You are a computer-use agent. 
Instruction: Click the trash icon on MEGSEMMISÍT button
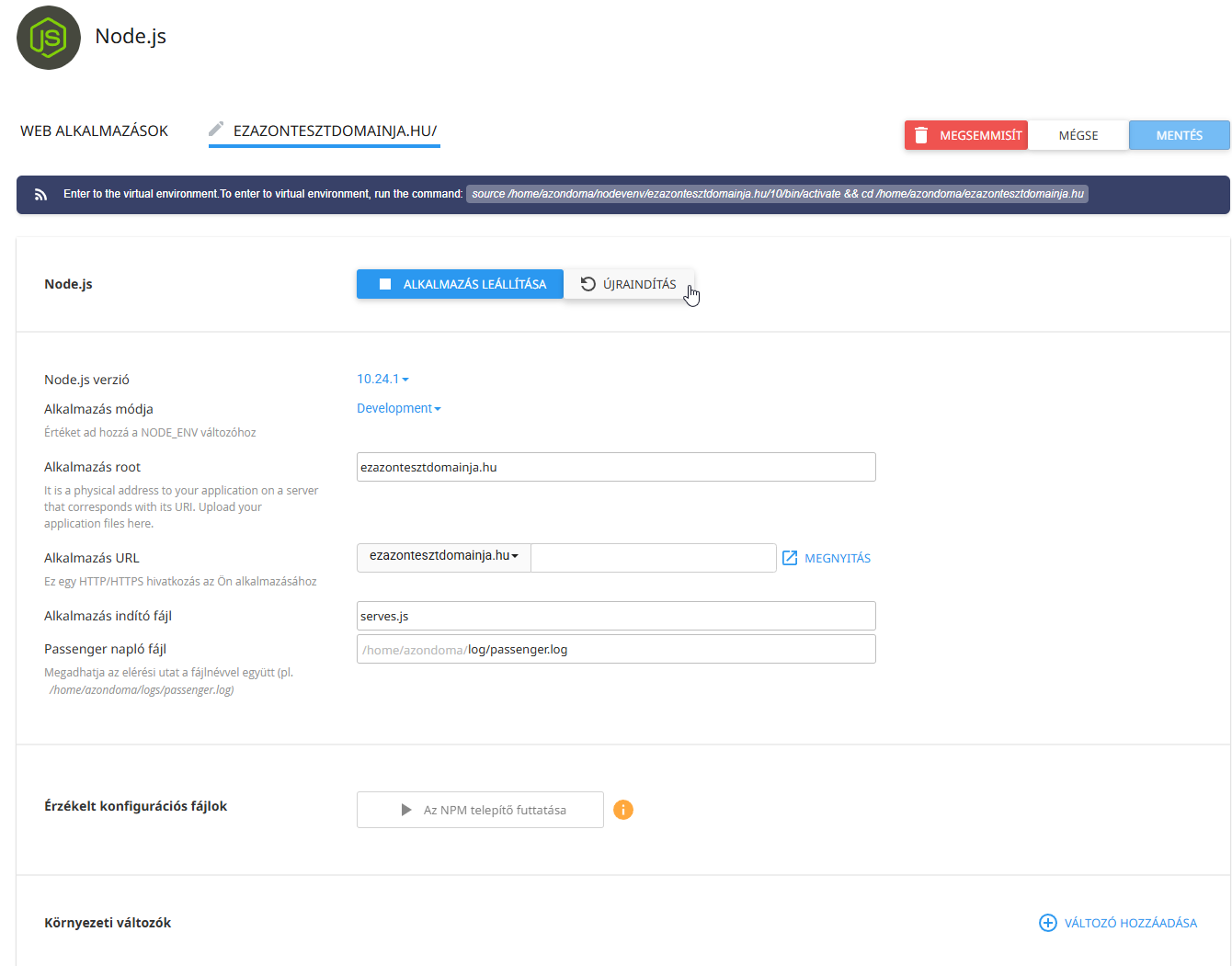921,134
